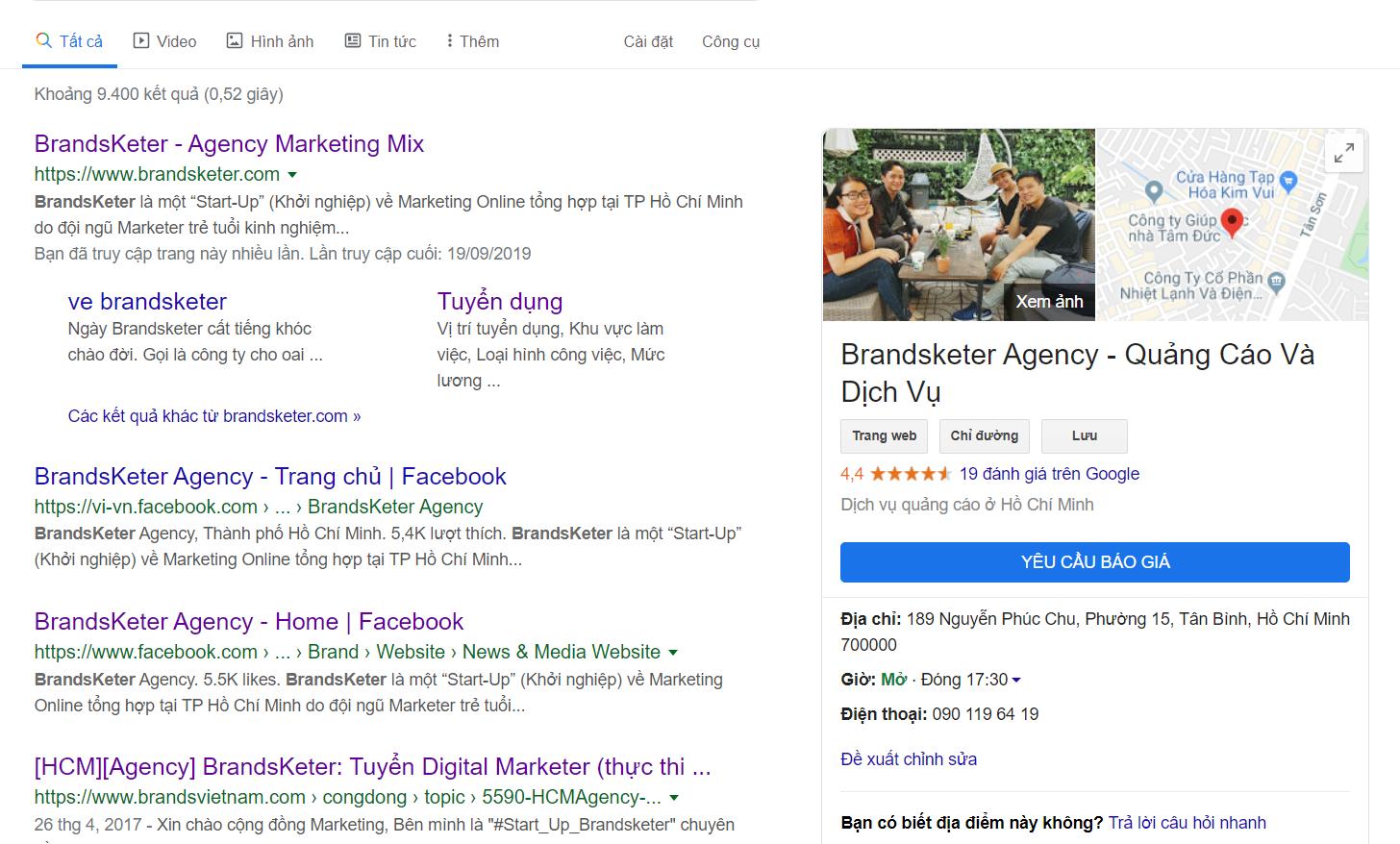This screenshot has width=1400, height=844.
Task: Click the Trang web button
Action: pos(885,436)
